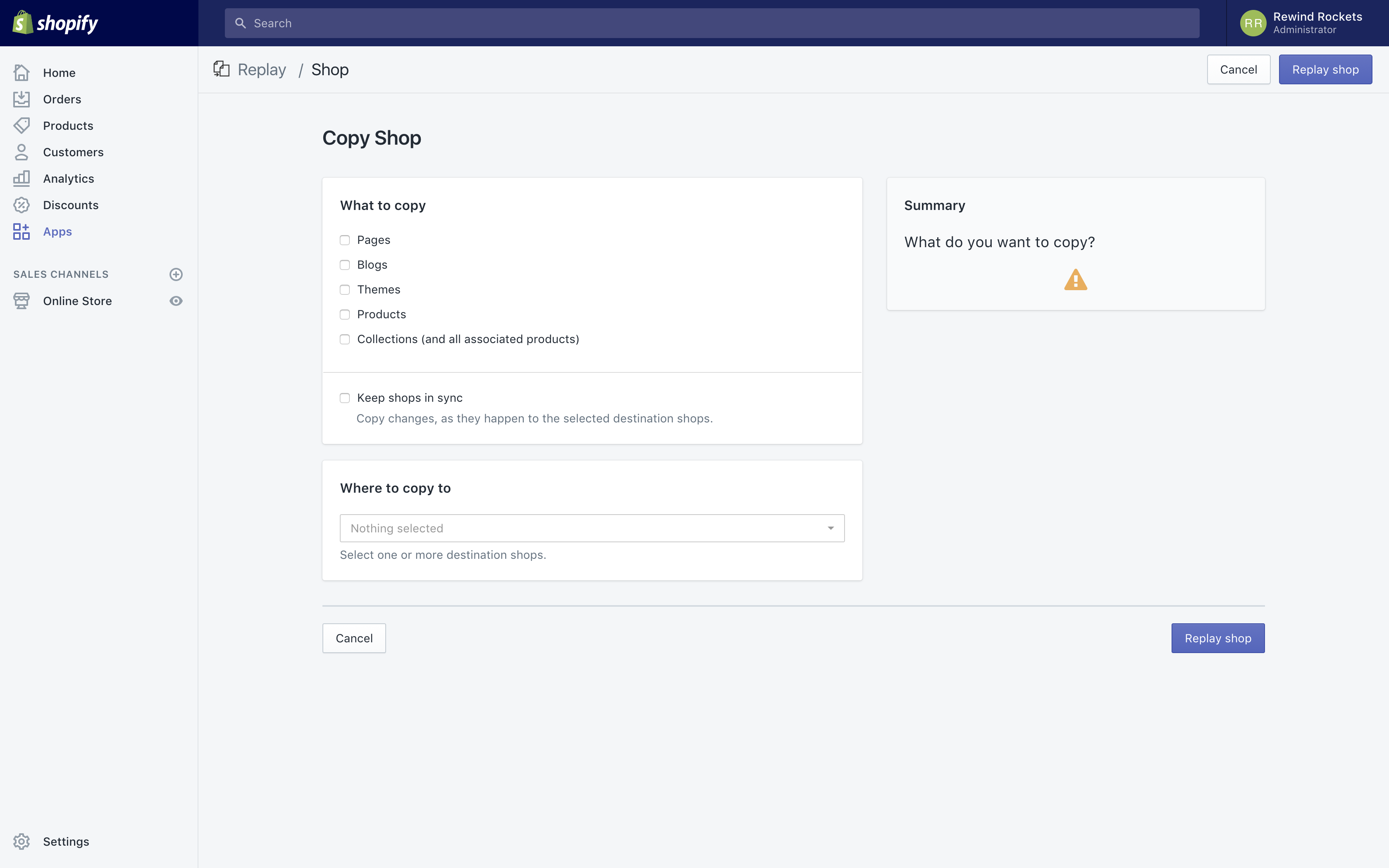Open the Orders section
Screen dimensions: 1389x868
click(x=62, y=99)
